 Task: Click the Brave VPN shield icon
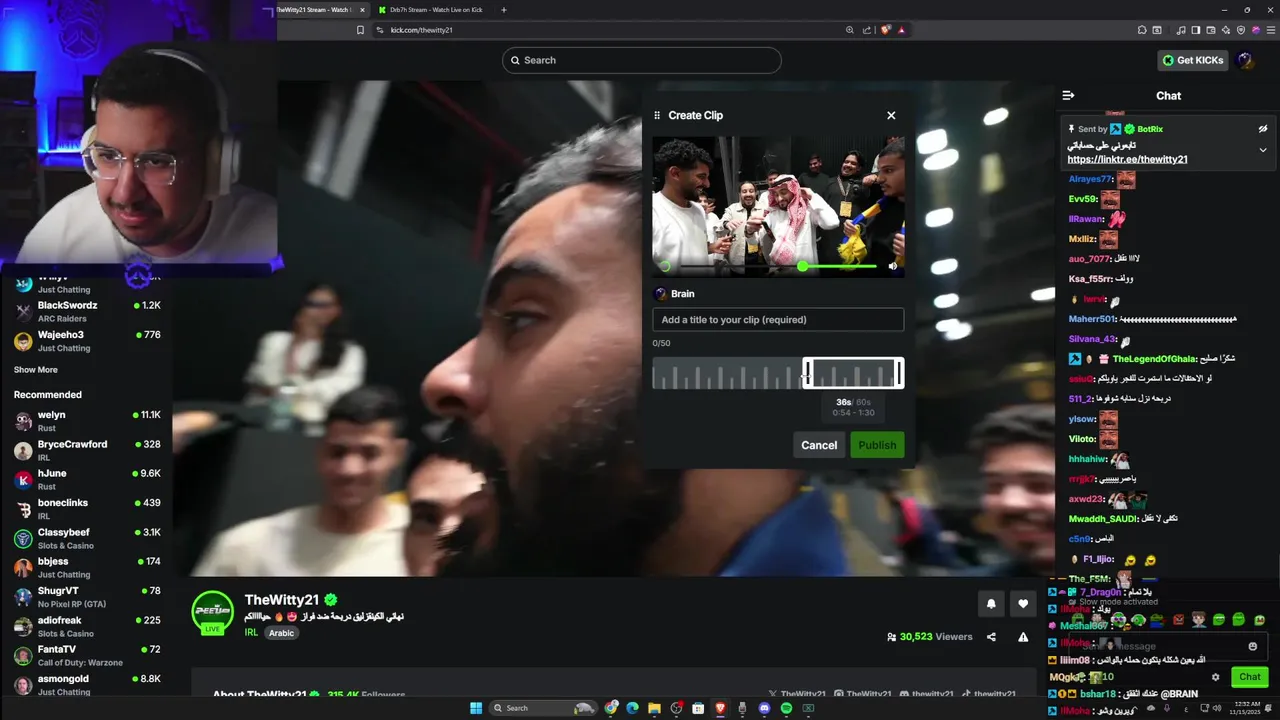pyautogui.click(x=1241, y=30)
